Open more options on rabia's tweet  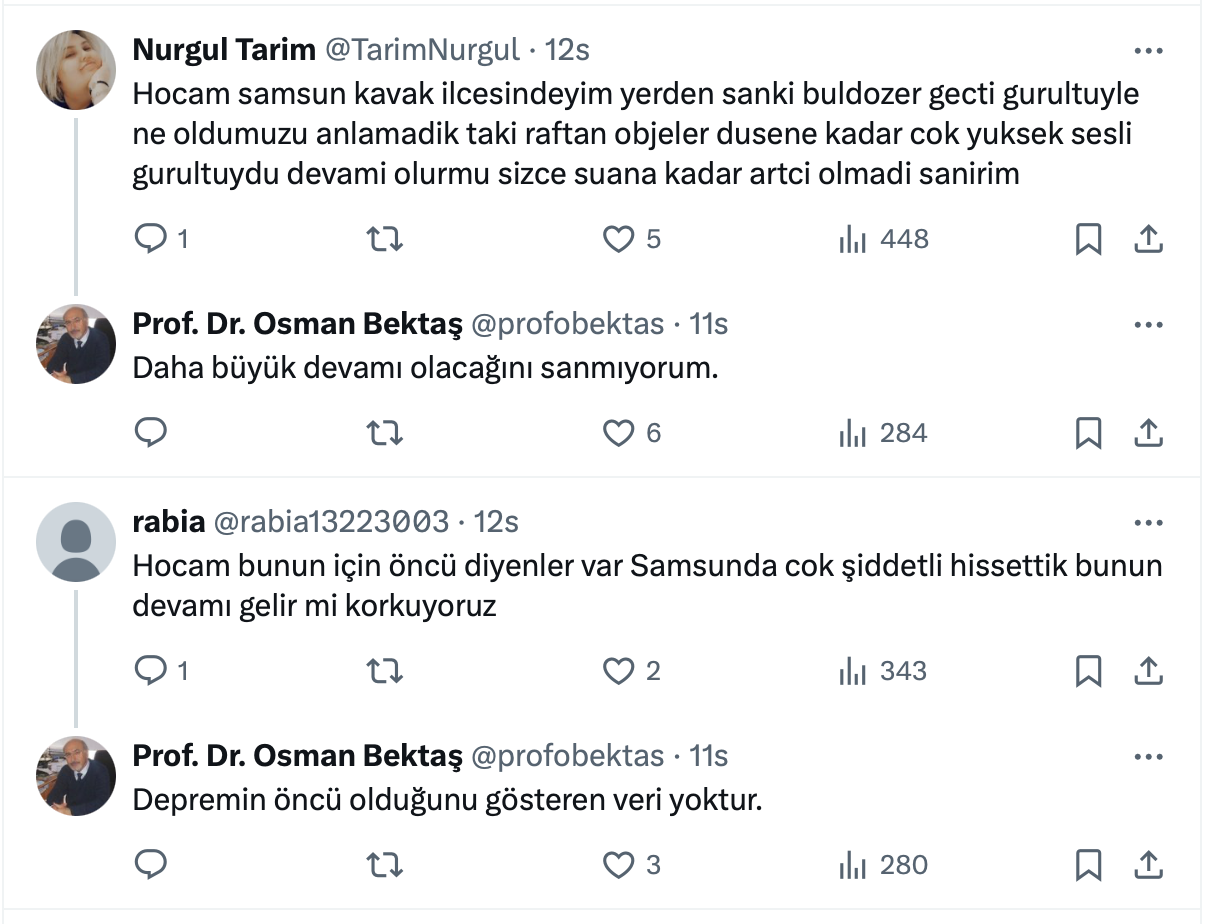[1148, 522]
